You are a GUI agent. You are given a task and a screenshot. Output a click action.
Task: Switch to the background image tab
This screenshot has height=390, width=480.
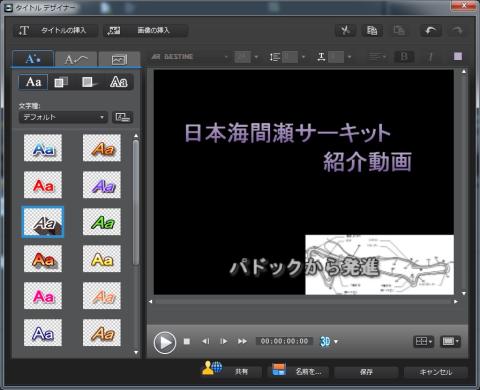click(119, 59)
